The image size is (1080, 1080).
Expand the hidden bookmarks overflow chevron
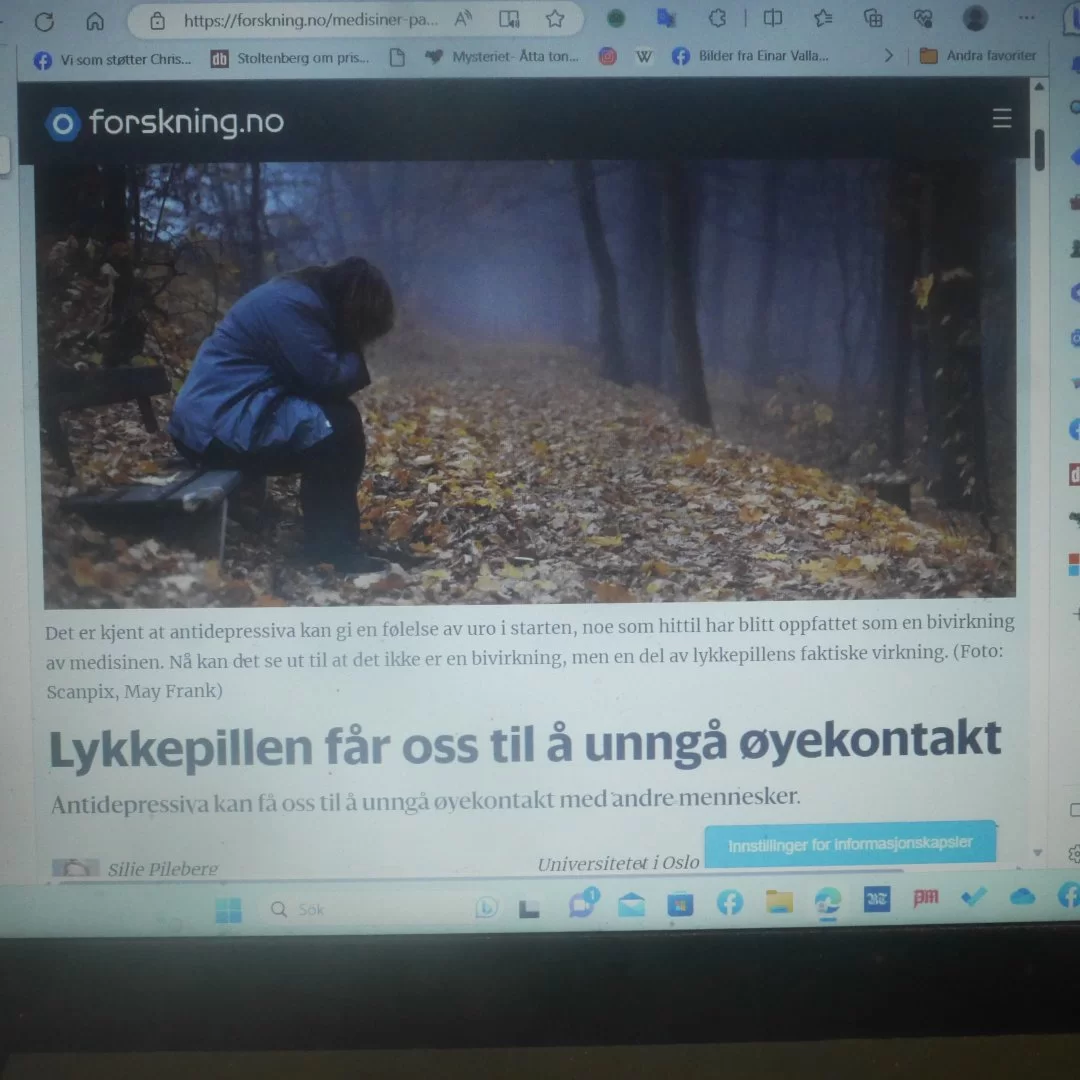tap(888, 56)
